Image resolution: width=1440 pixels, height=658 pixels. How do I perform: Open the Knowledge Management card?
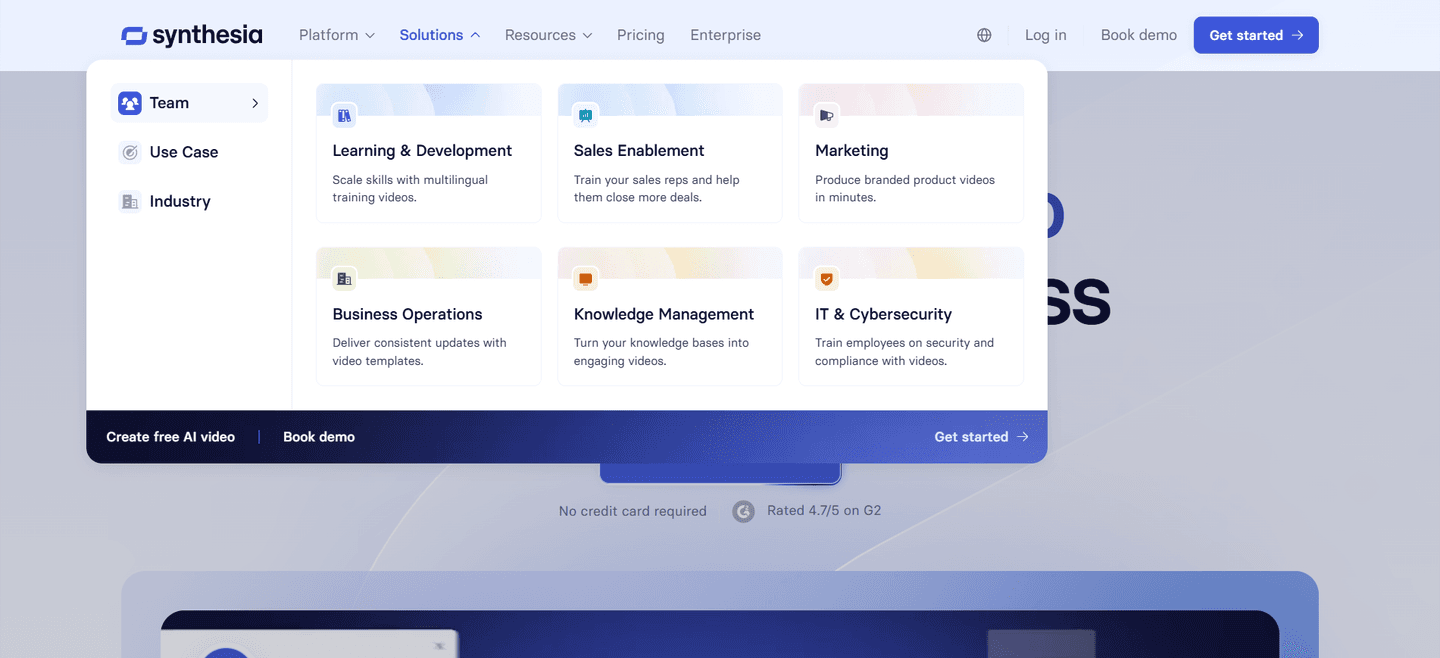tap(670, 316)
